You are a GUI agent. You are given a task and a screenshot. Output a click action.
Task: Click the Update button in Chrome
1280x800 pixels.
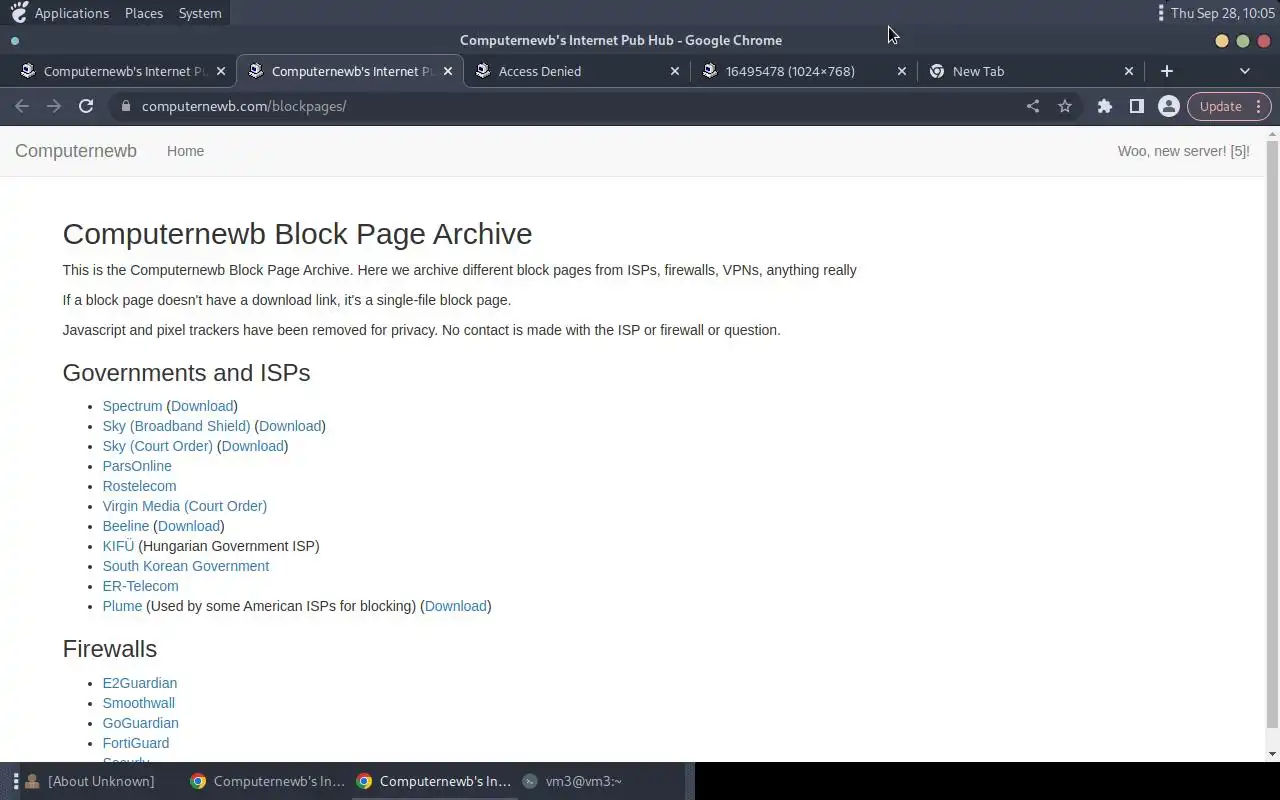1229,106
